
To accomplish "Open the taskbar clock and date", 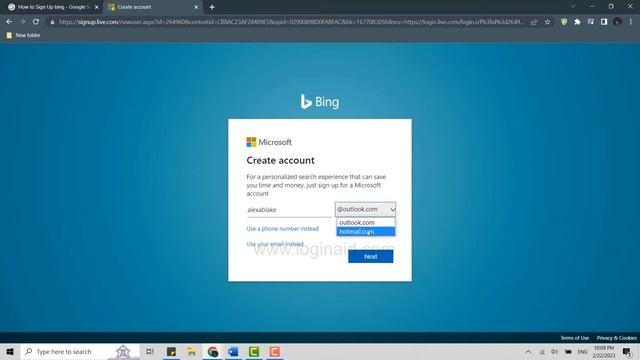I will pyautogui.click(x=604, y=351).
